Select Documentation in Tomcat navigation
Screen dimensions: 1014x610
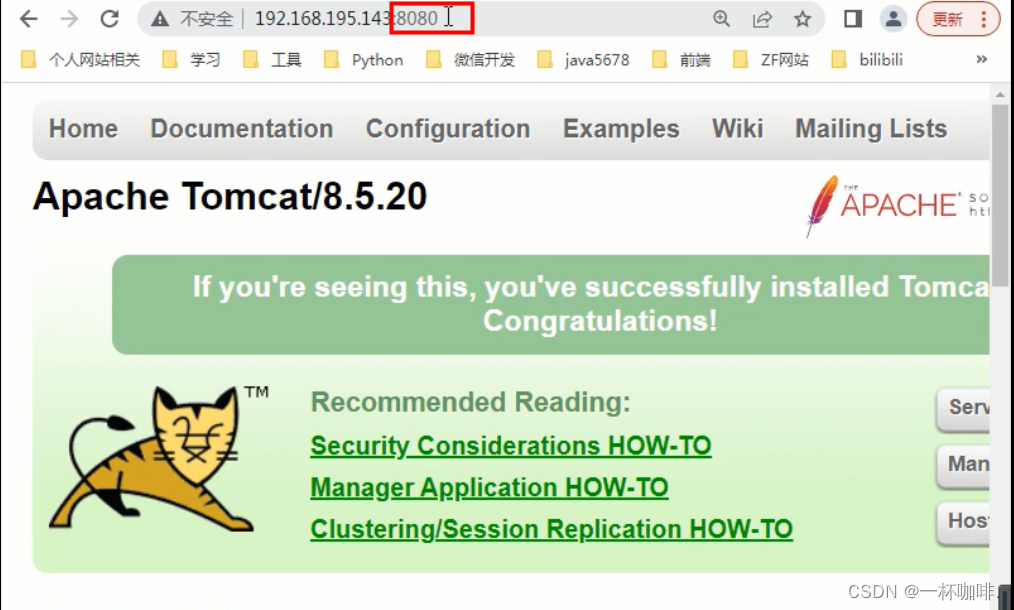[242, 129]
